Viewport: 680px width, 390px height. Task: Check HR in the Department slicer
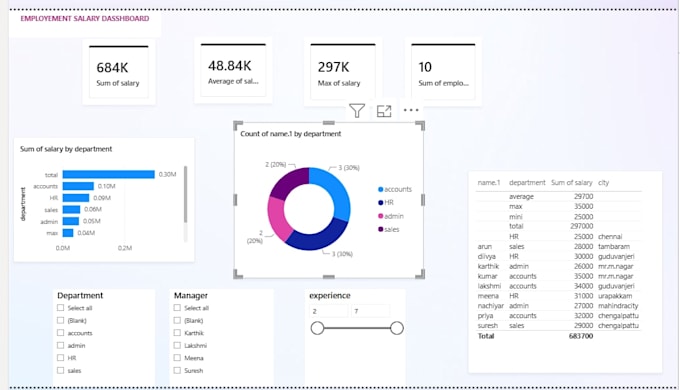(x=60, y=357)
